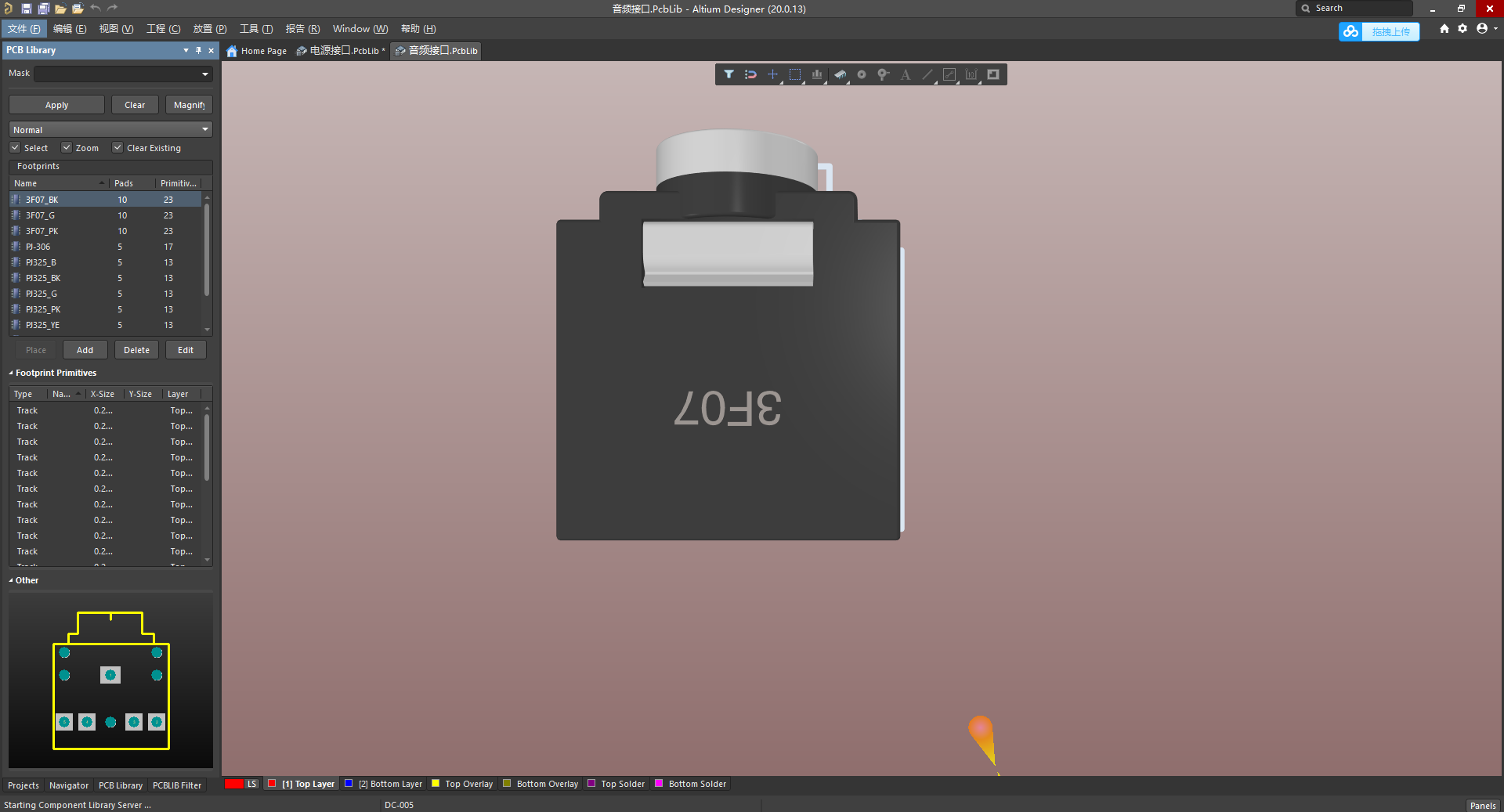Select the Place Pad tool
This screenshot has height=812, width=1504.
tap(862, 74)
